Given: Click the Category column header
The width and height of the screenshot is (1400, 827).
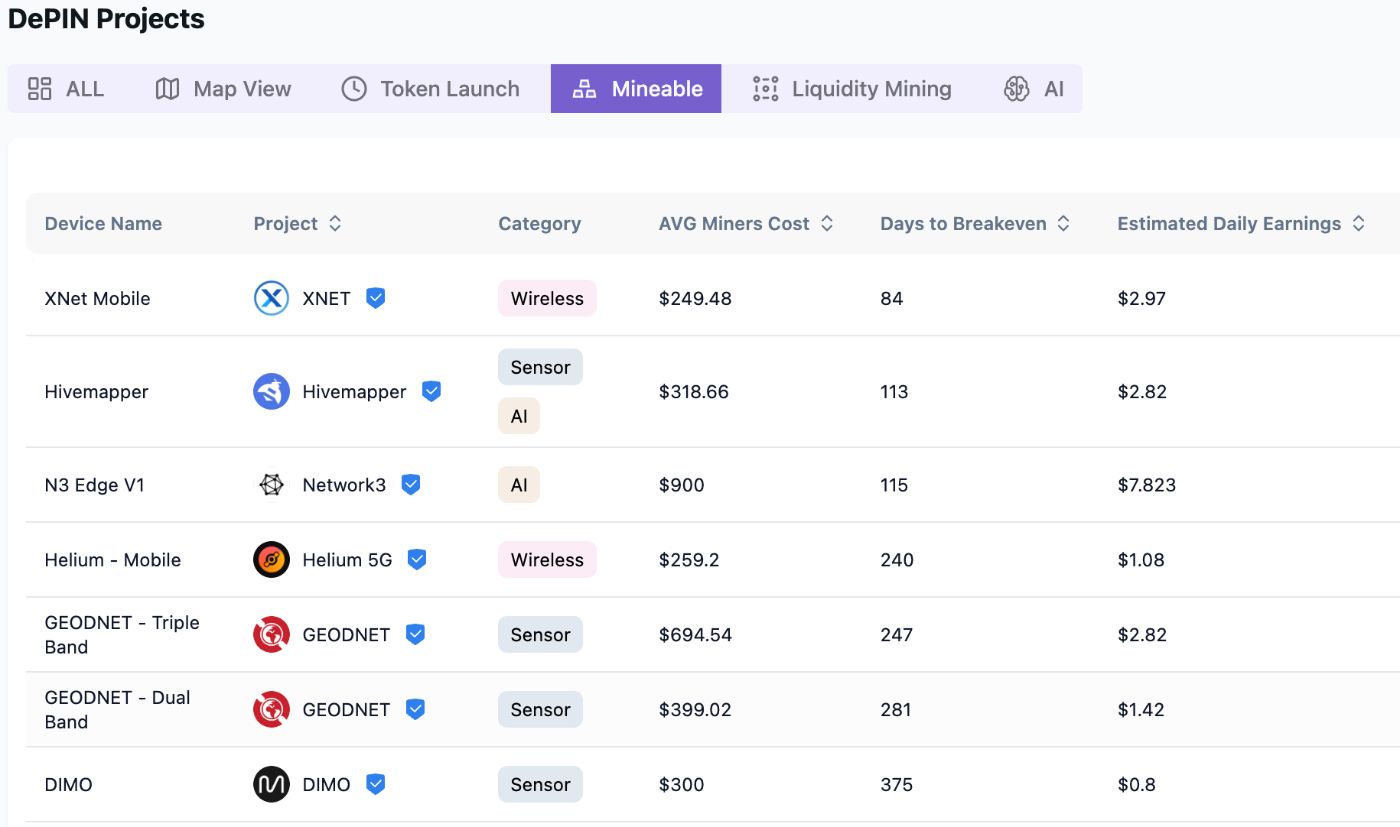Looking at the screenshot, I should click(x=539, y=224).
